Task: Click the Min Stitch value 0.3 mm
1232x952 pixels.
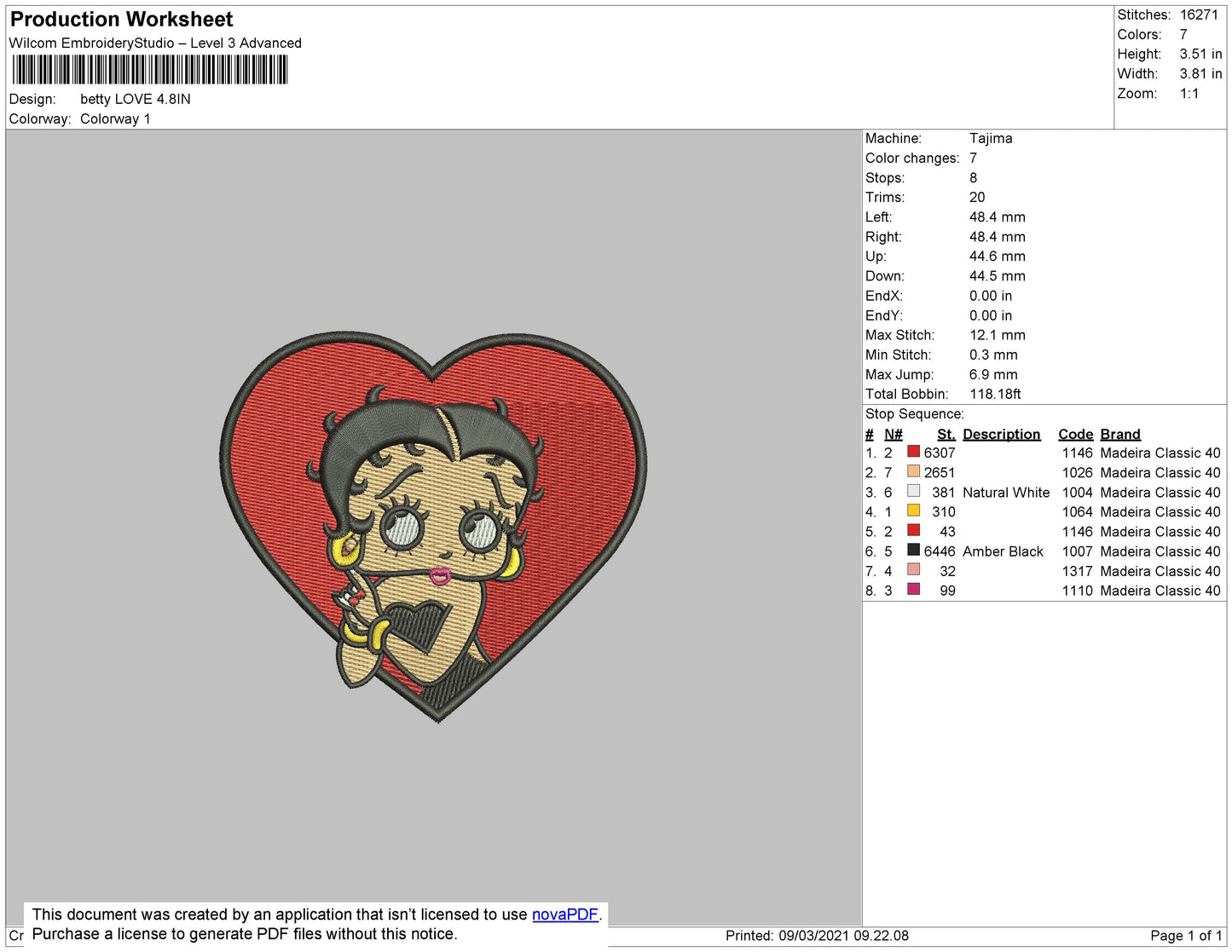Action: (993, 355)
